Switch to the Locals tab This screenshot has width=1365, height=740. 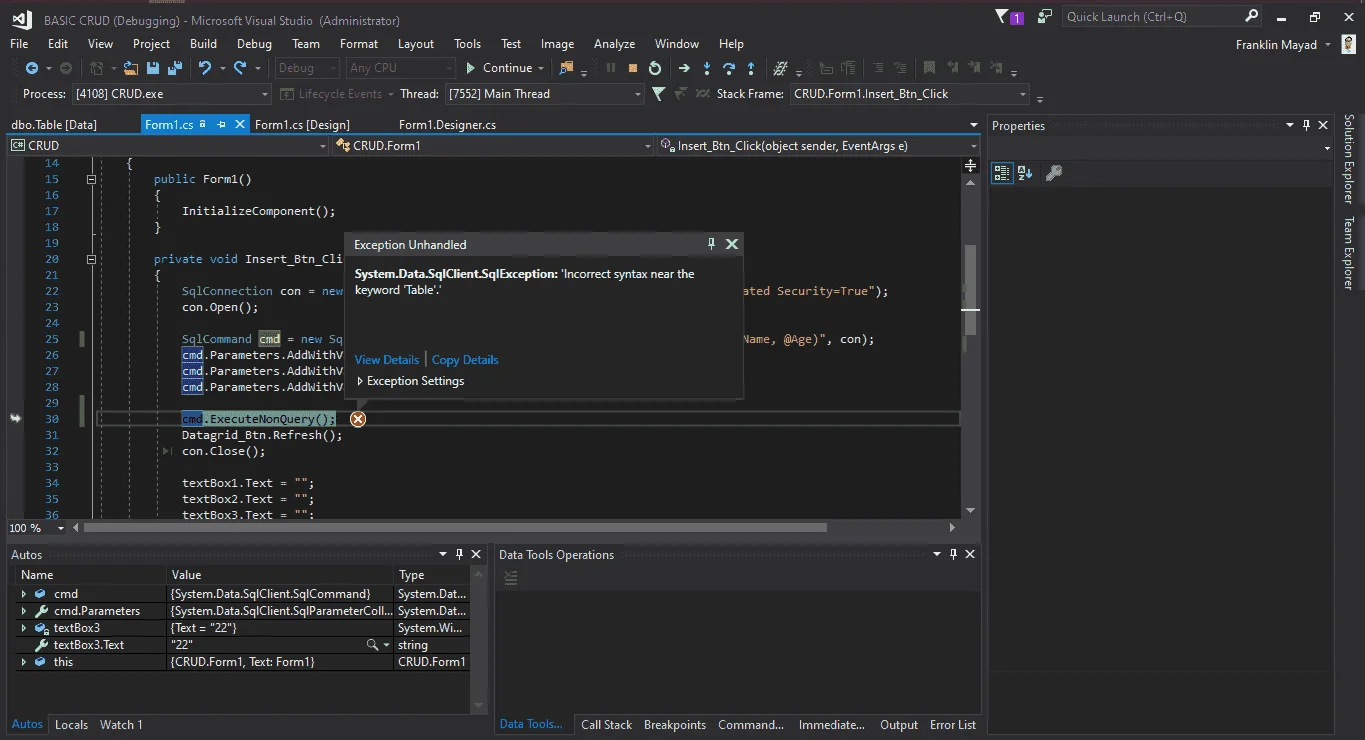71,725
